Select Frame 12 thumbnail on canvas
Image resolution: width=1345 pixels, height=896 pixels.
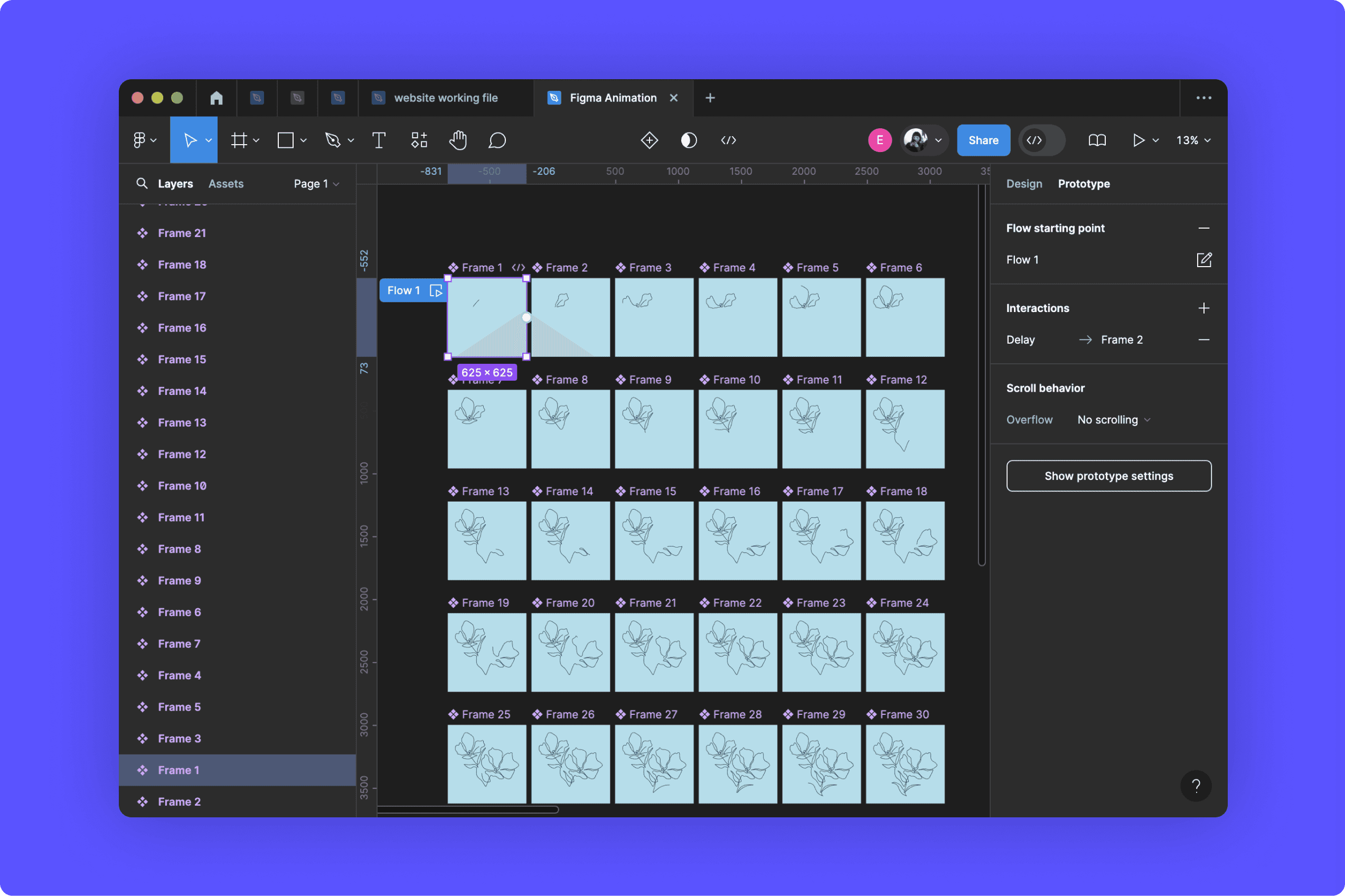tap(905, 429)
